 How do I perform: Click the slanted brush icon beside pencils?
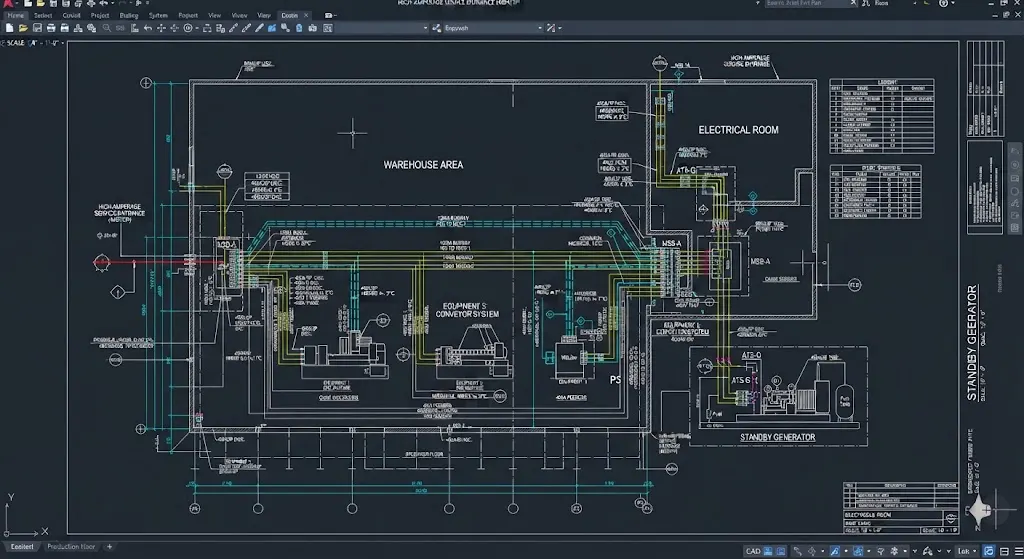[x=259, y=28]
